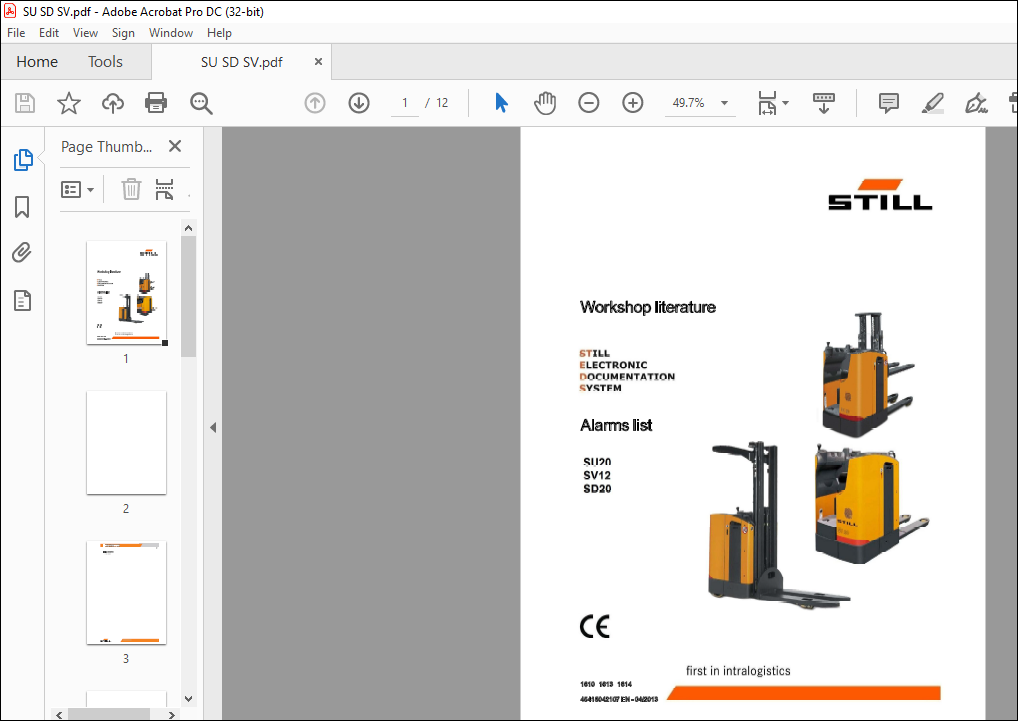Switch to the Tools tab
1018x721 pixels.
click(105, 62)
